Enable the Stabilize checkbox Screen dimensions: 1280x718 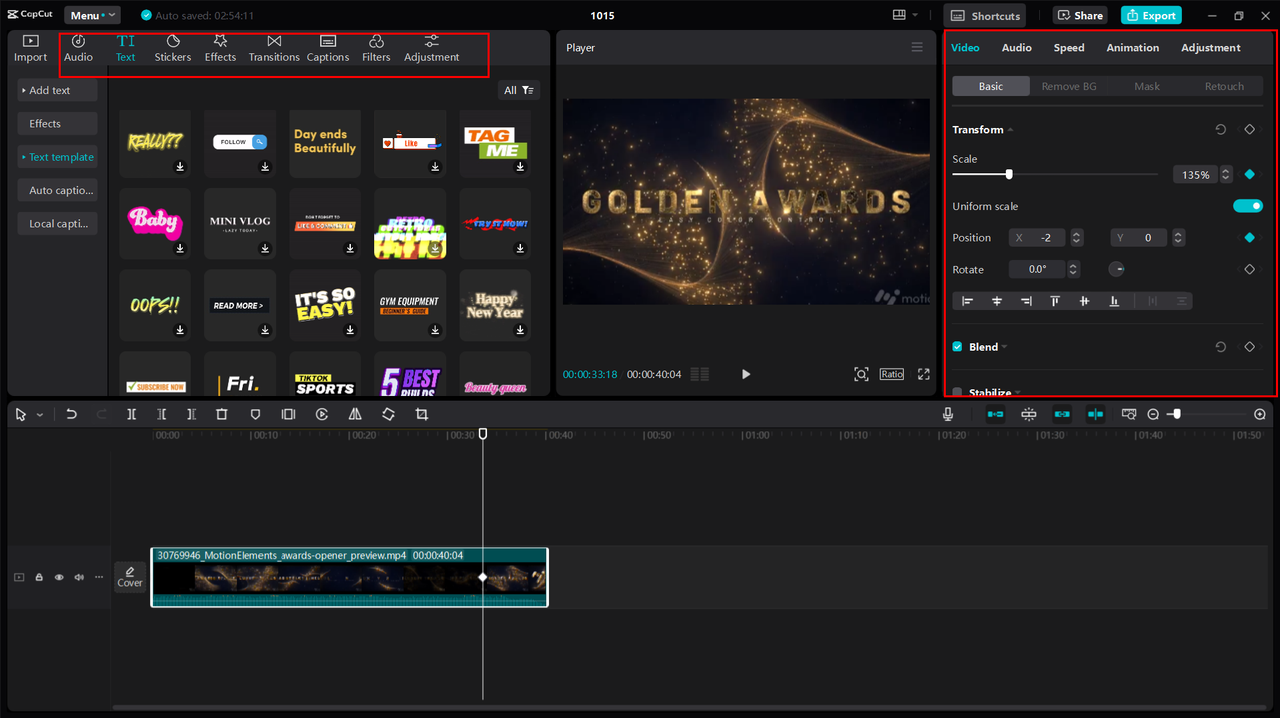click(957, 393)
